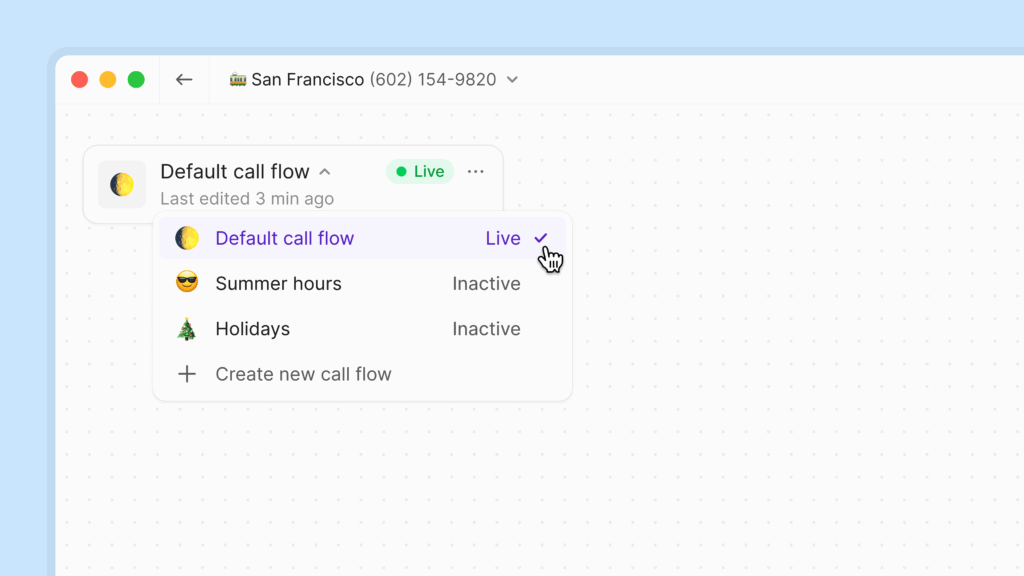Click the green macOS window button

click(136, 80)
